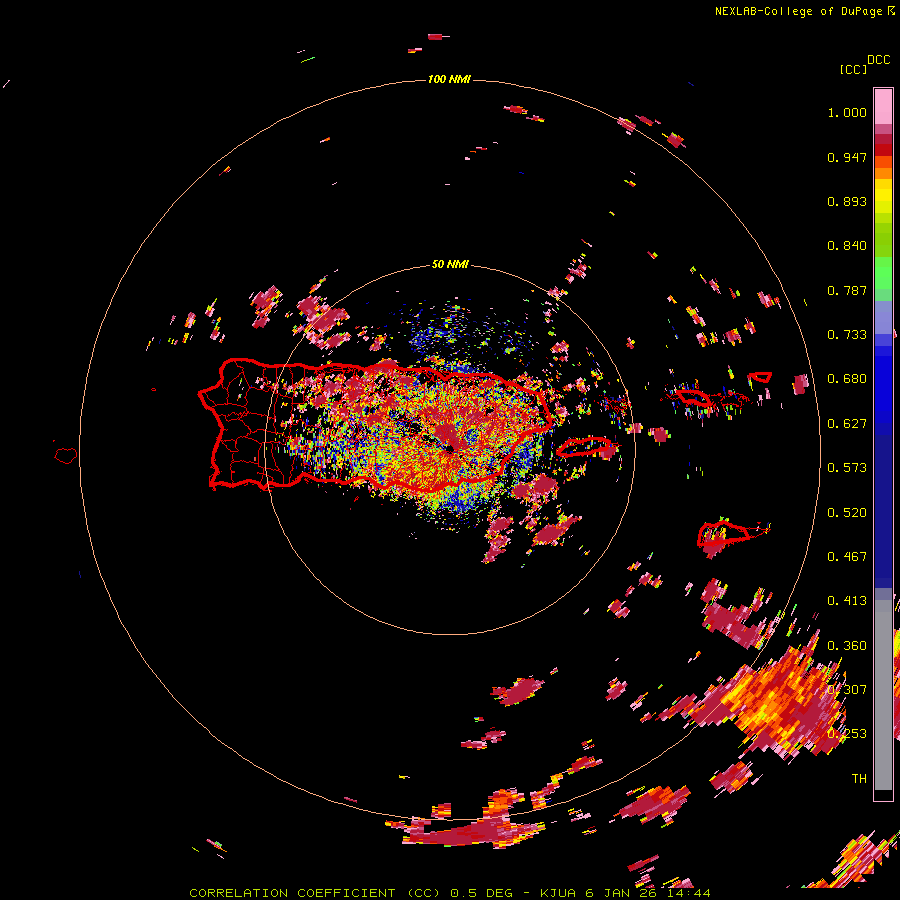The height and width of the screenshot is (900, 900).
Task: Click the 0.627 color scale value
Action: point(847,424)
